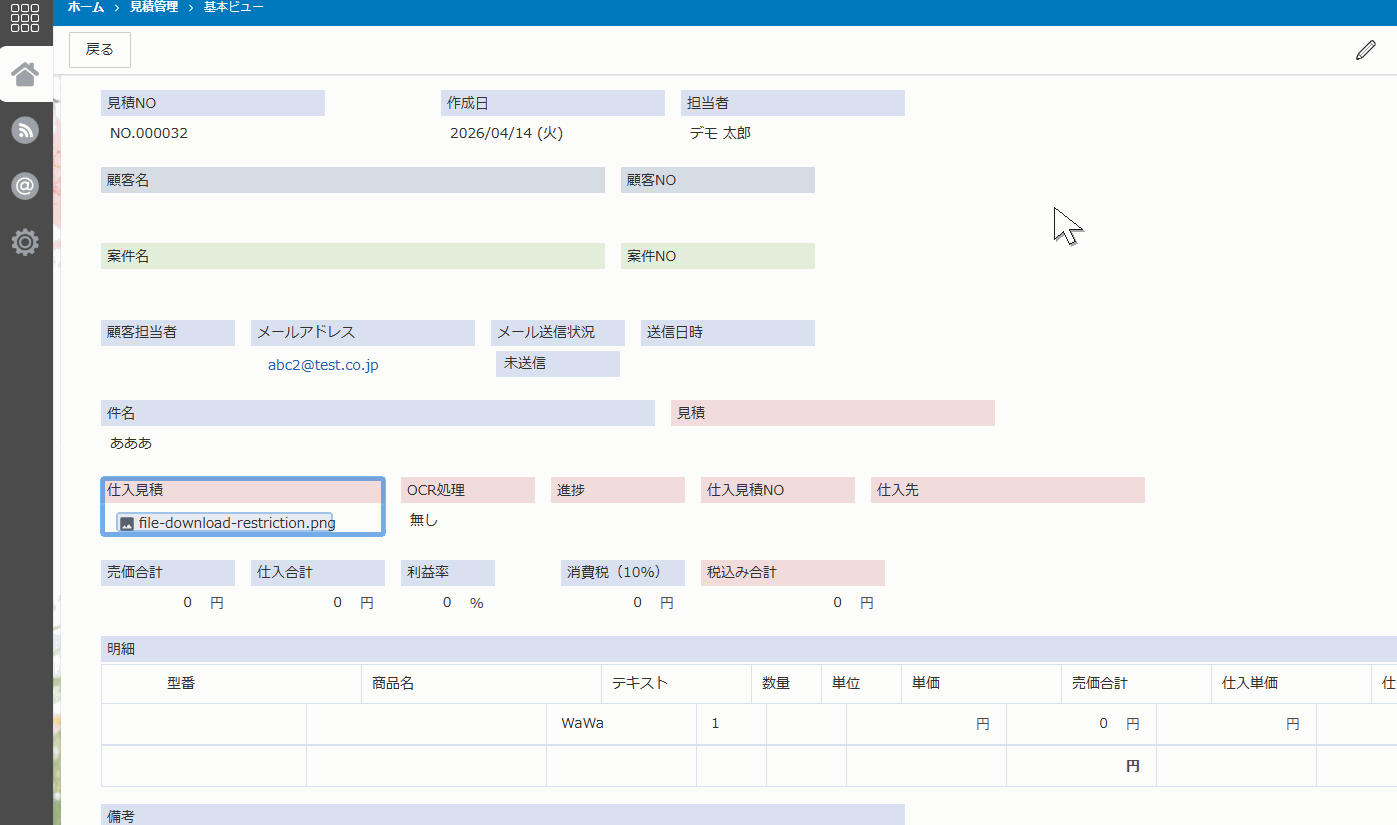Click the assignee name デモ 太郎

(720, 133)
